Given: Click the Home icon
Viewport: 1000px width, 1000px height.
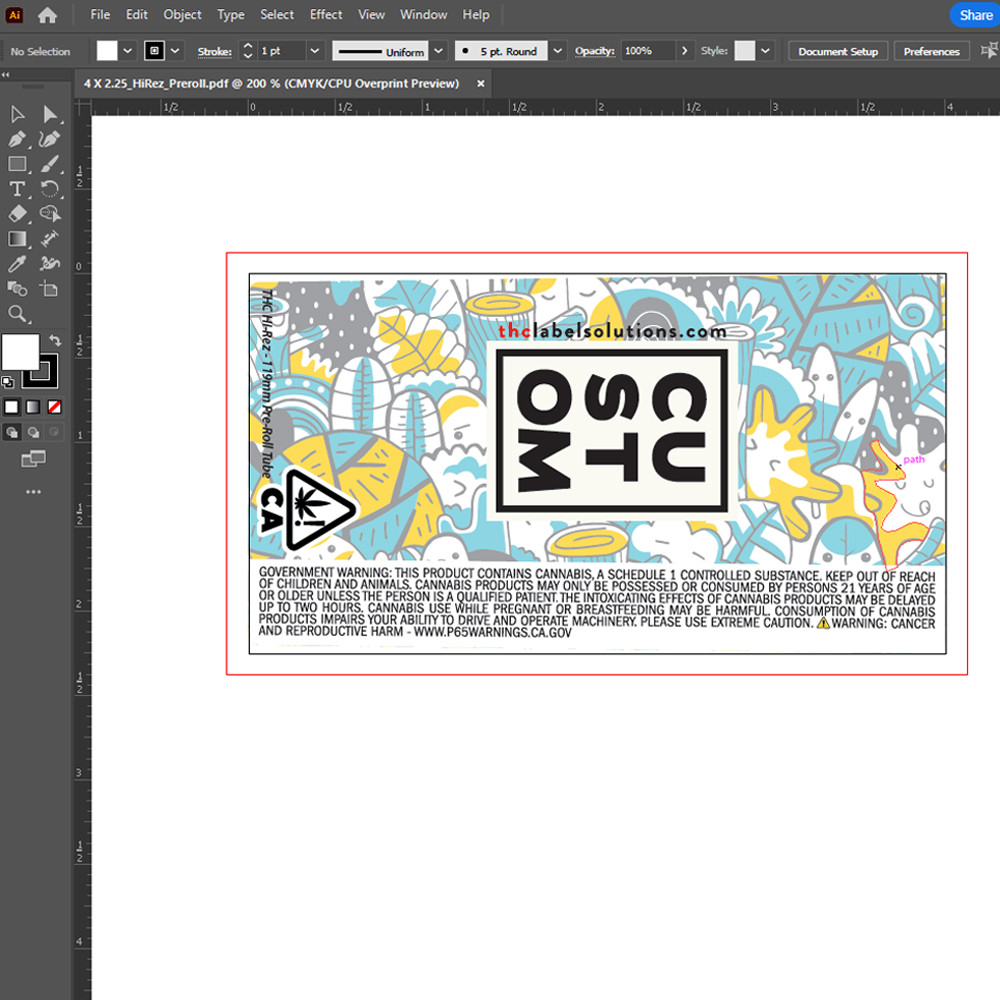Looking at the screenshot, I should pos(47,15).
